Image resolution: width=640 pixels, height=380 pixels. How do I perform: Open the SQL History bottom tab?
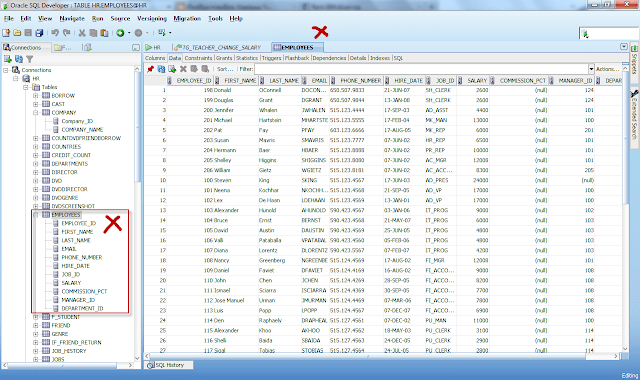(169, 365)
